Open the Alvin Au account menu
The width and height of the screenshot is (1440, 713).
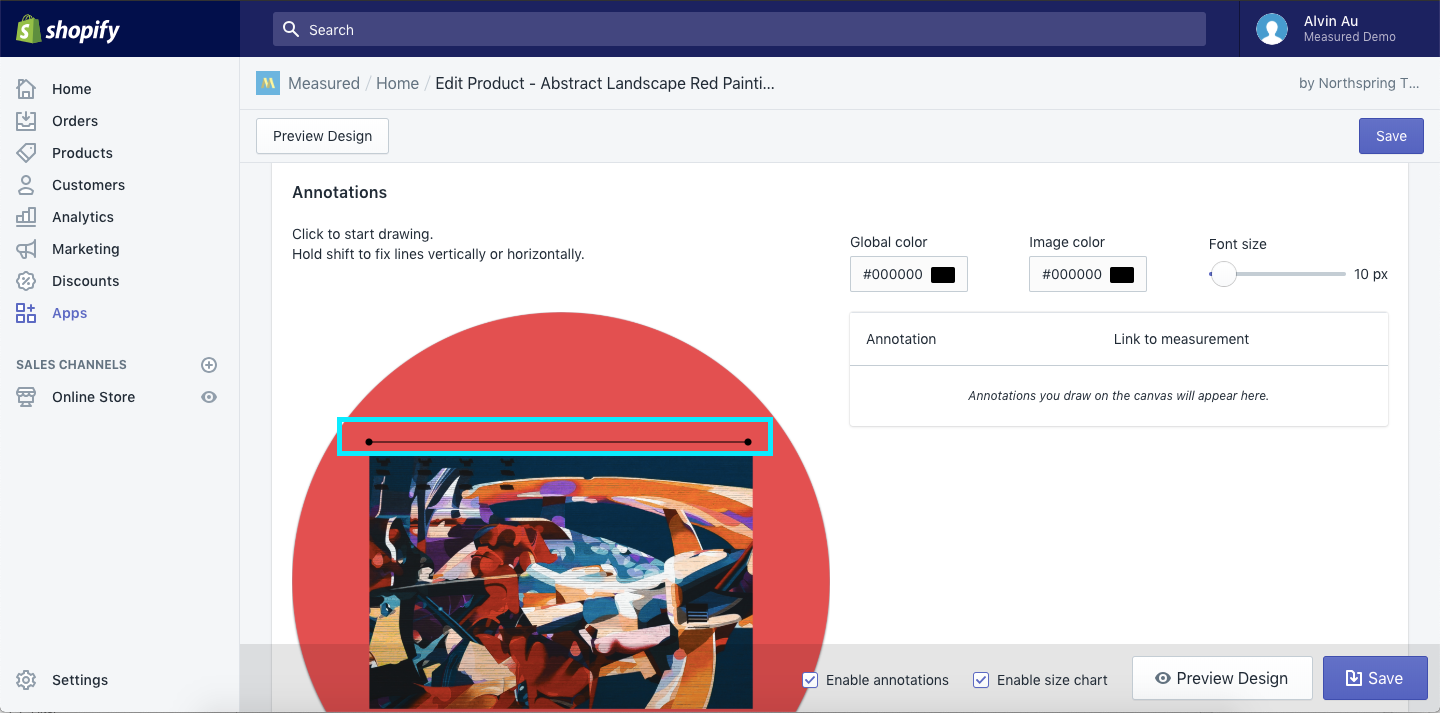pyautogui.click(x=1340, y=29)
